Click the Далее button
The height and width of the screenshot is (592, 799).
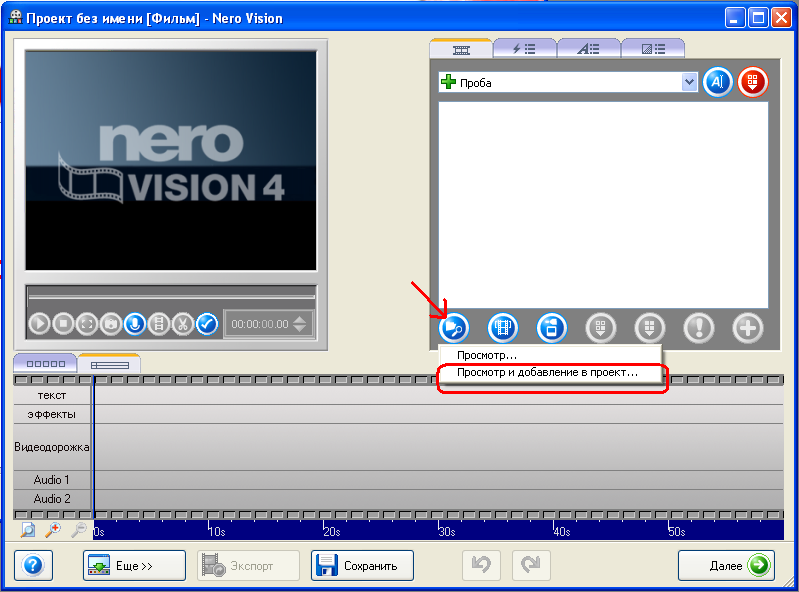click(x=726, y=565)
